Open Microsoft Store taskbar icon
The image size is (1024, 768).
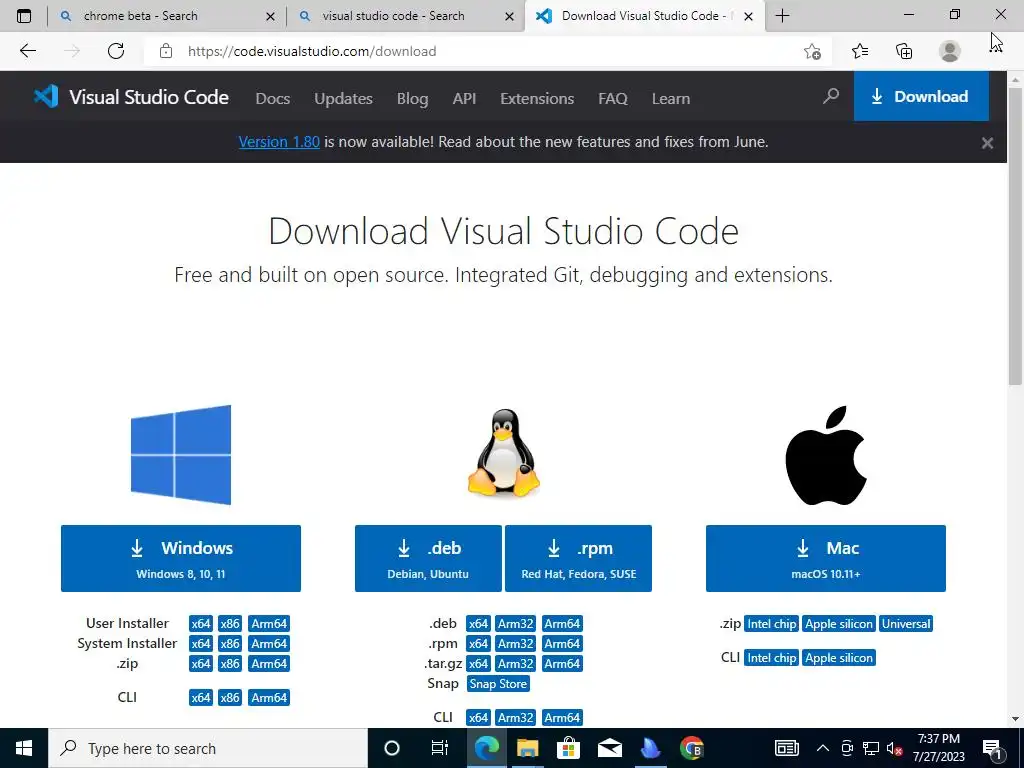pos(568,748)
